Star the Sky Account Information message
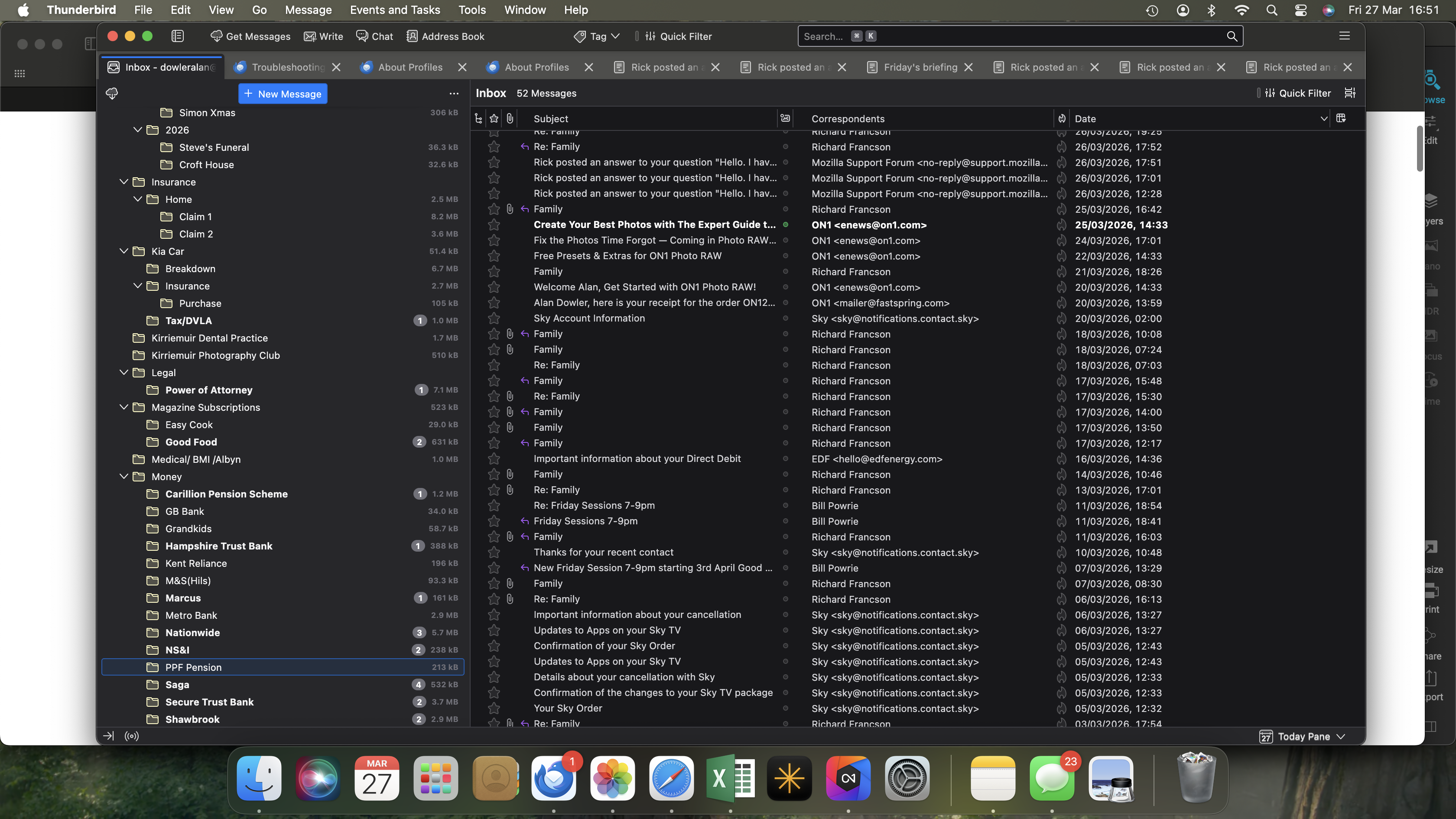Viewport: 1456px width, 819px height. coord(494,319)
